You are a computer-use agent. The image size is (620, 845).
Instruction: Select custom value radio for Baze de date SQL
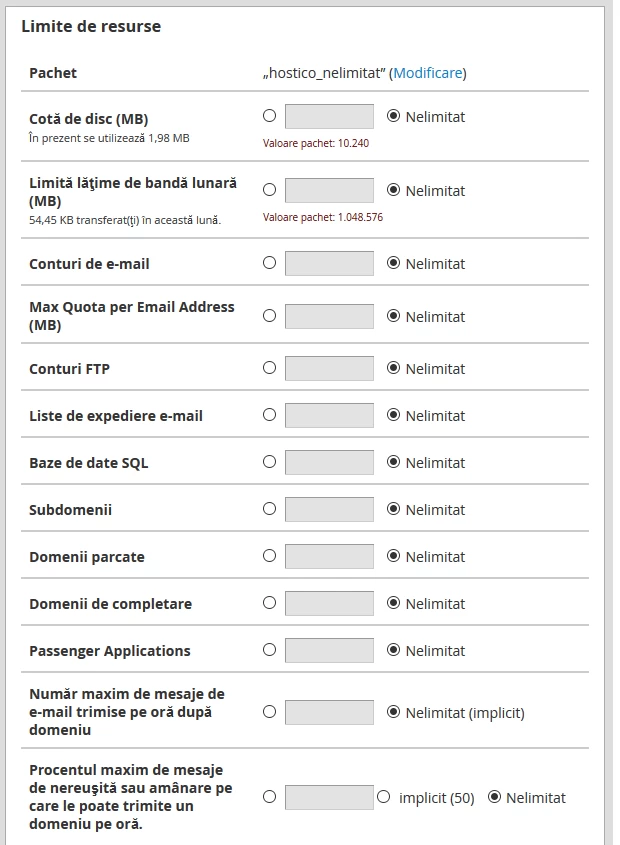tap(269, 462)
